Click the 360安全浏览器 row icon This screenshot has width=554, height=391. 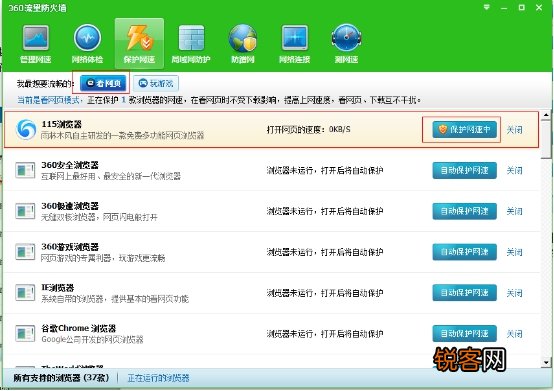tap(25, 170)
